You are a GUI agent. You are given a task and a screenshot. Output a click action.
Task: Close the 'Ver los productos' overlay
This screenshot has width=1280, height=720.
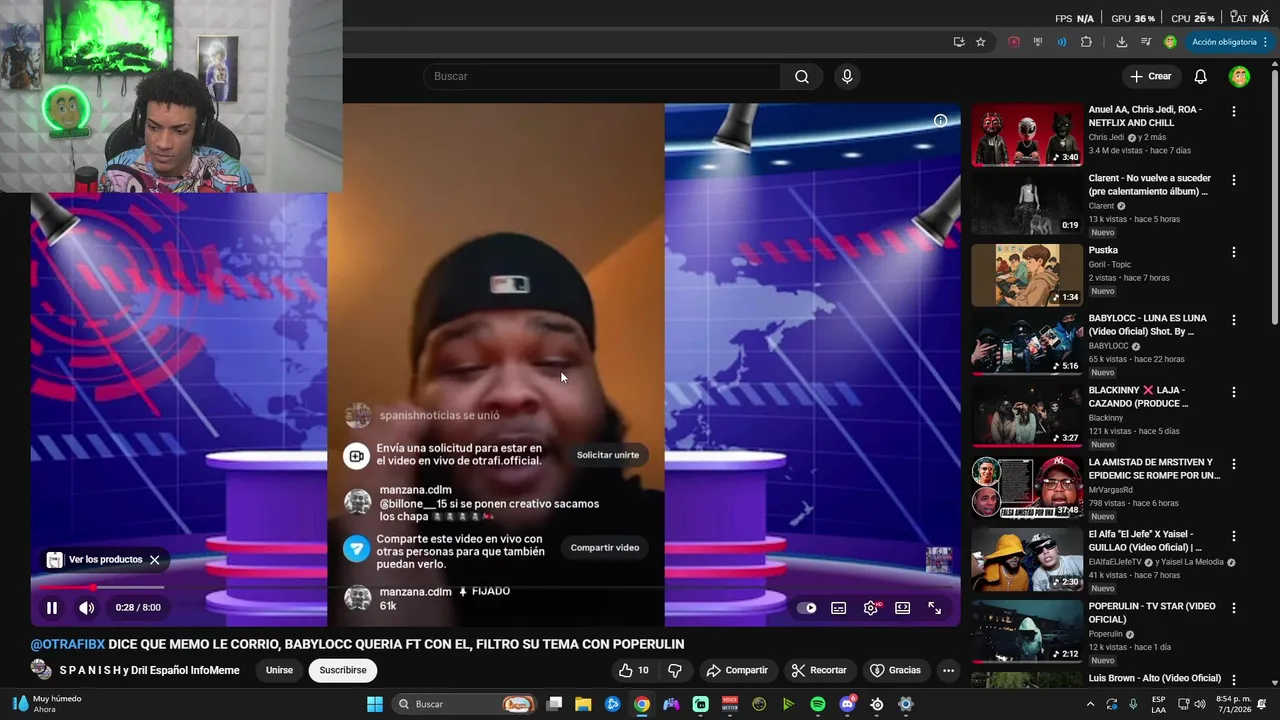click(155, 560)
